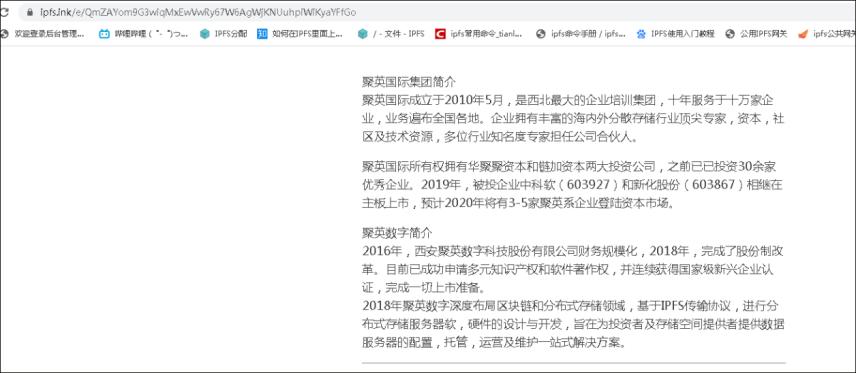Click the line starting 服务器的配置，托管

(x=494, y=343)
